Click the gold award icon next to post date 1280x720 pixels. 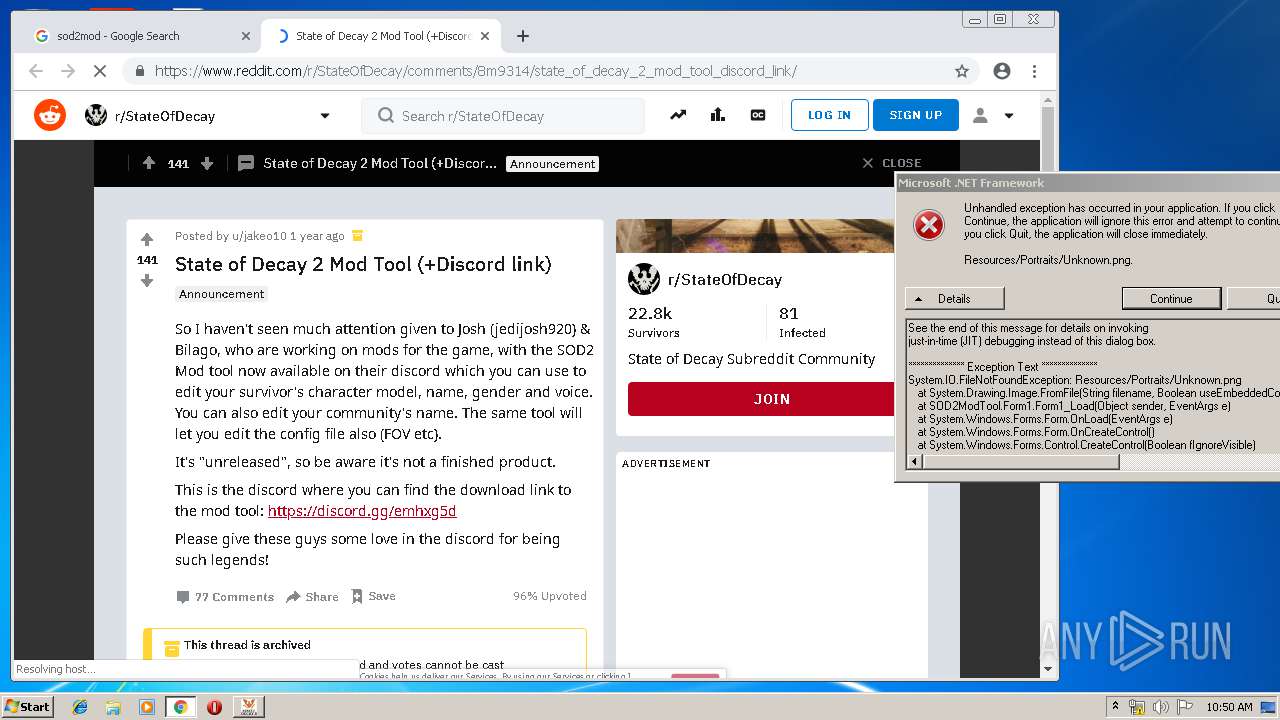[358, 236]
